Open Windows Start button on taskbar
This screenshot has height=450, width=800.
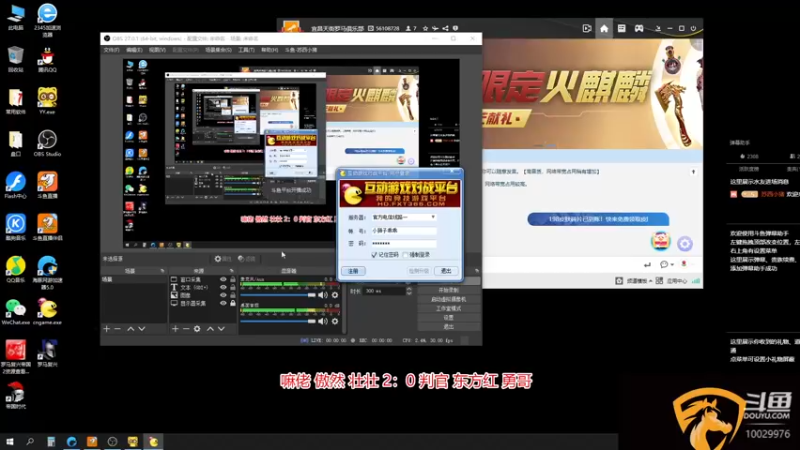[x=9, y=441]
